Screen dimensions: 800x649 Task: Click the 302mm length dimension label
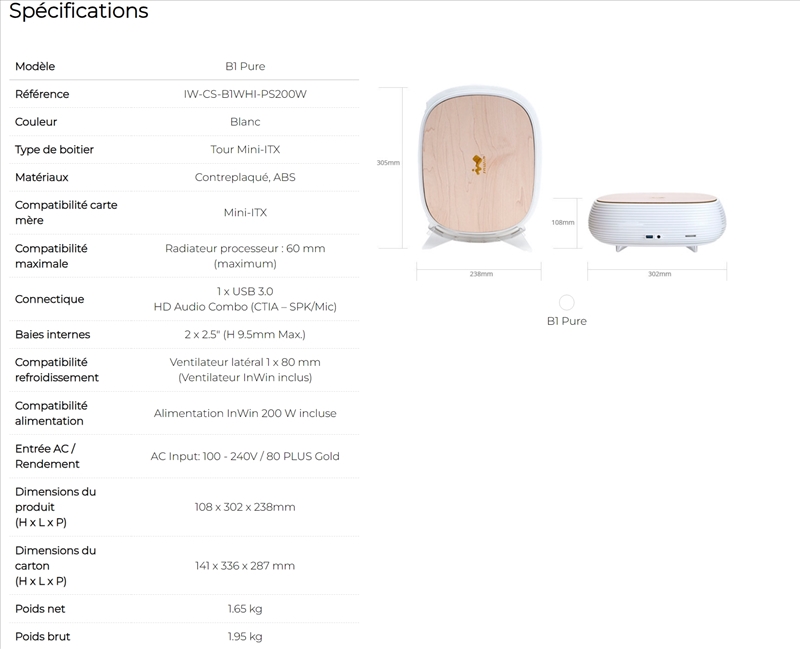point(660,273)
